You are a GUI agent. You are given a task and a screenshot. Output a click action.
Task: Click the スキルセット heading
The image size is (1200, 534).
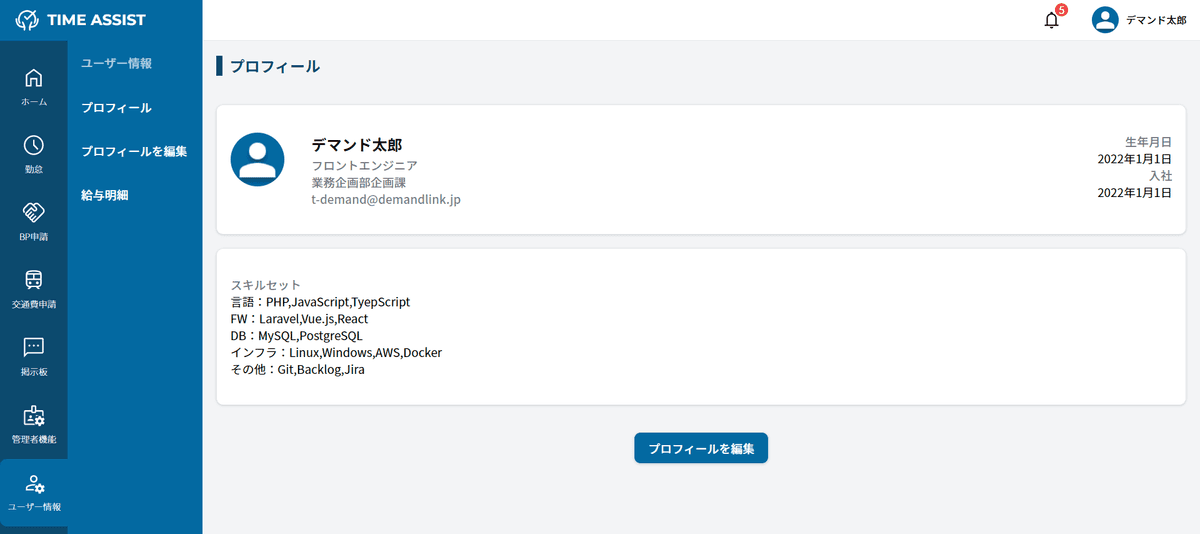tap(266, 285)
